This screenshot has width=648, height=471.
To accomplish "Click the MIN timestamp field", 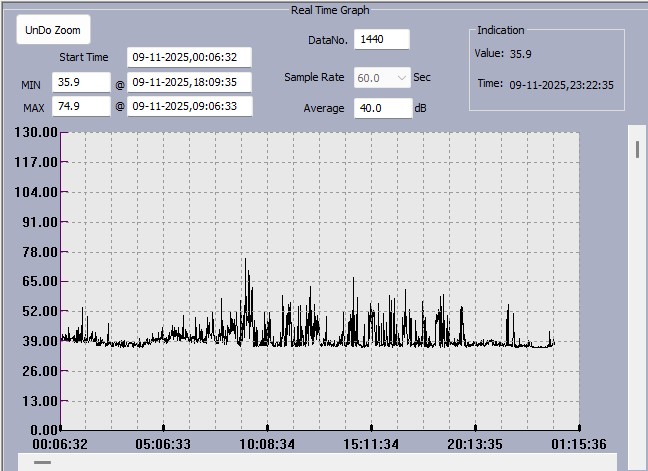I will tap(189, 82).
